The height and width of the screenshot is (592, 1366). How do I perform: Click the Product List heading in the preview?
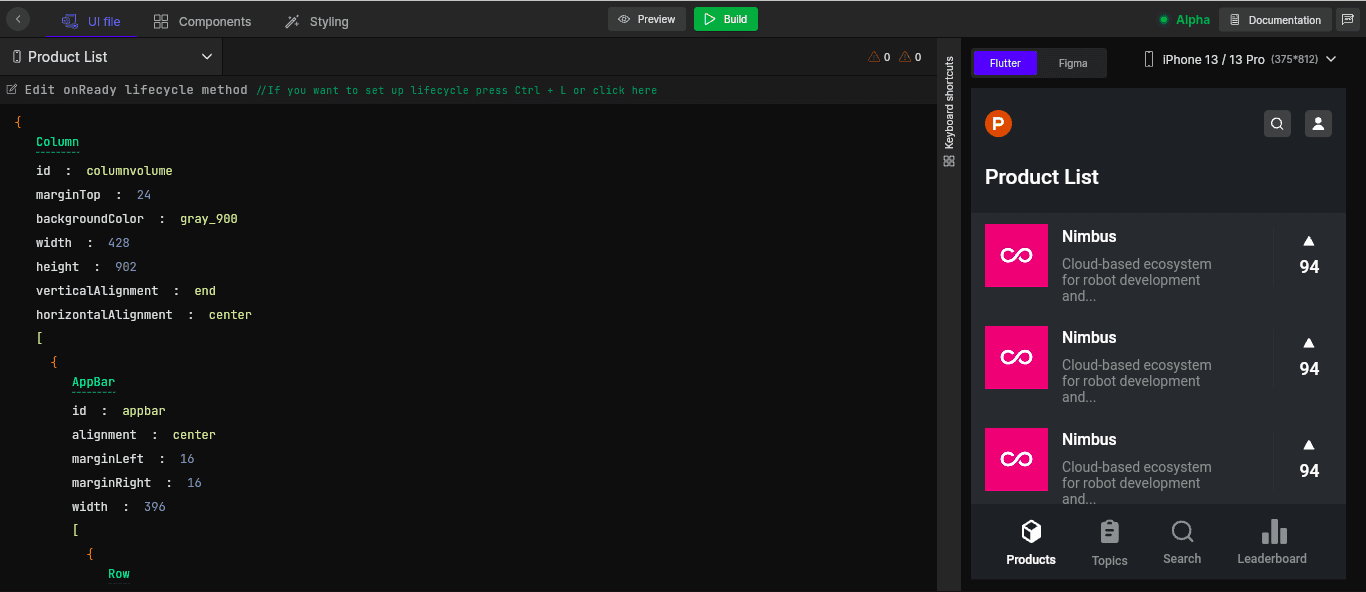1041,177
